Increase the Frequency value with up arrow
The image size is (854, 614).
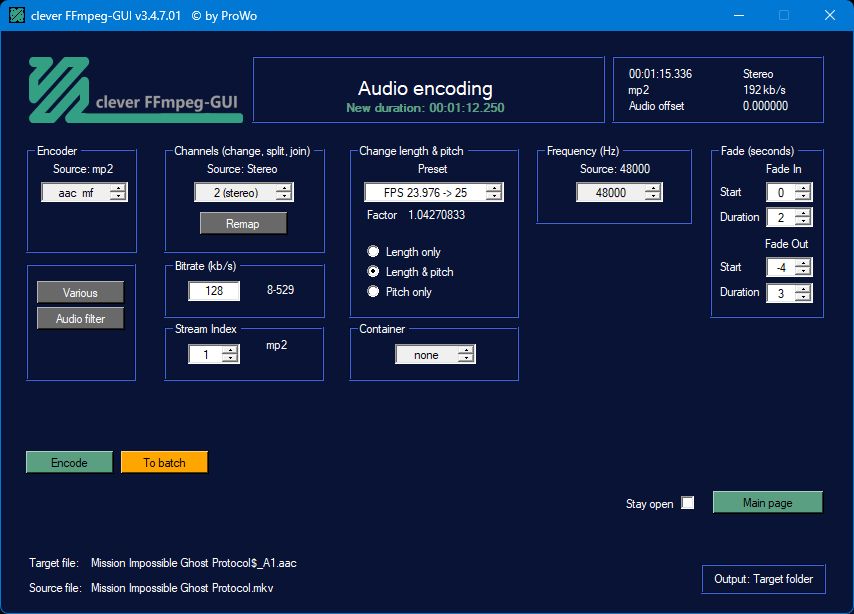653,188
